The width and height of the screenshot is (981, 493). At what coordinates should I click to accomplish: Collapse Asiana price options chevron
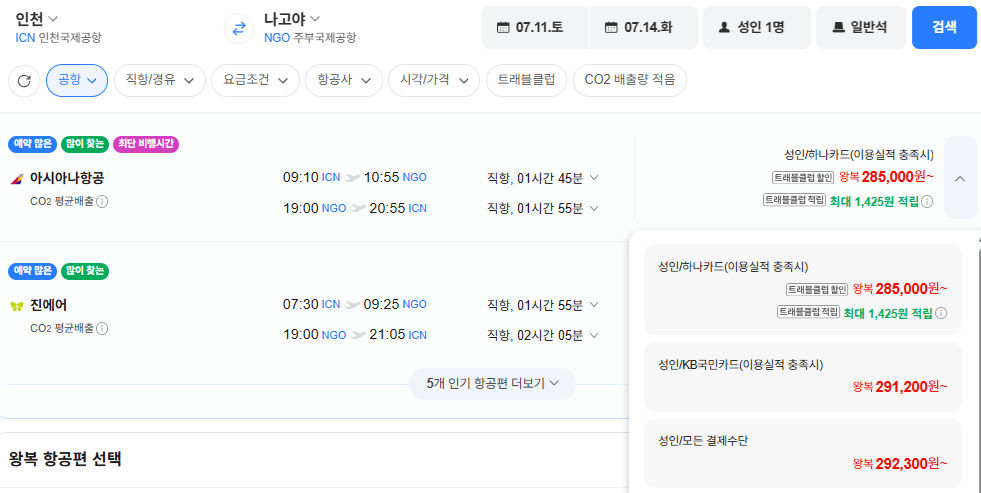pos(960,178)
